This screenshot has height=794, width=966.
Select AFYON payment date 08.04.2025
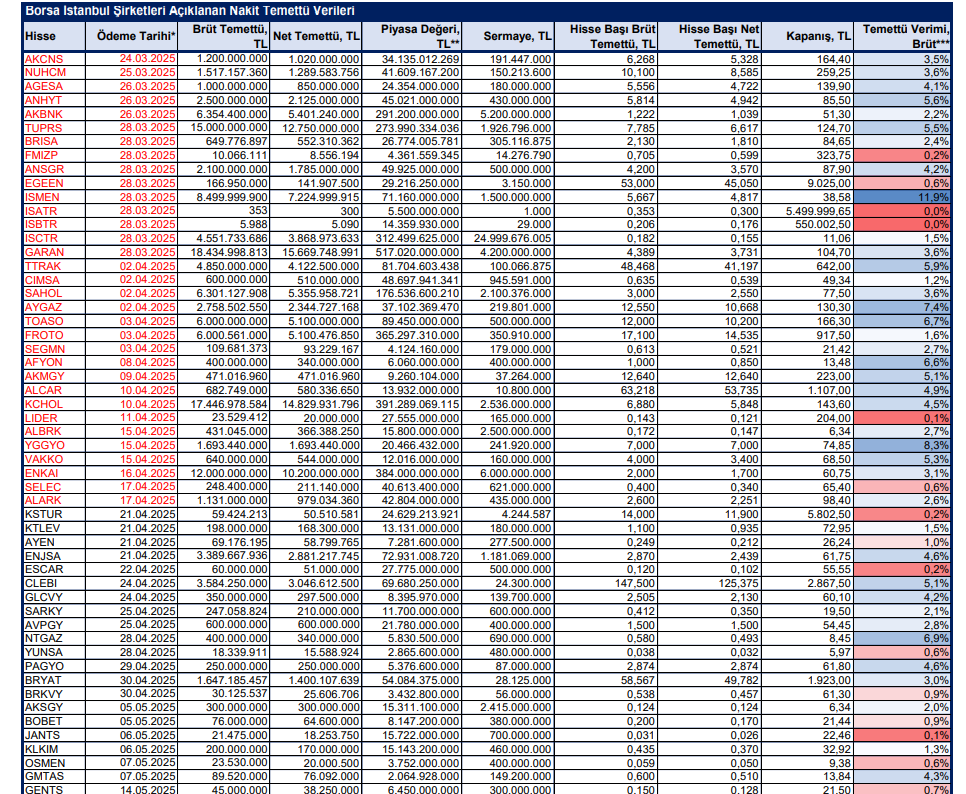pyautogui.click(x=148, y=362)
